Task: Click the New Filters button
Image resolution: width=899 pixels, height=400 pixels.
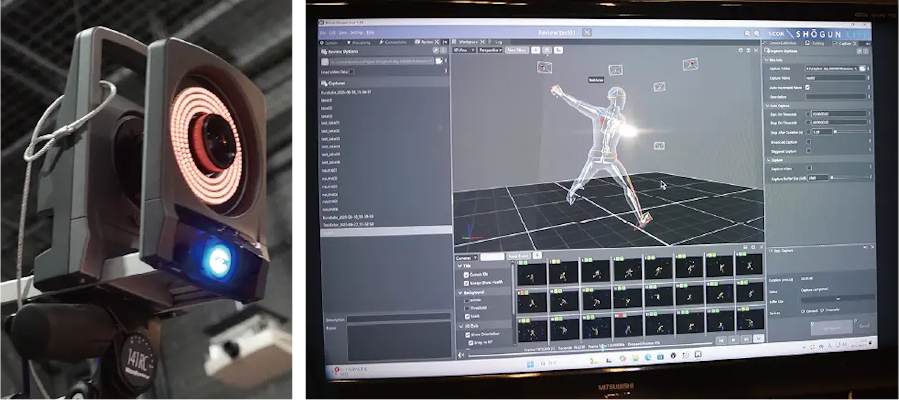Action: (x=517, y=48)
